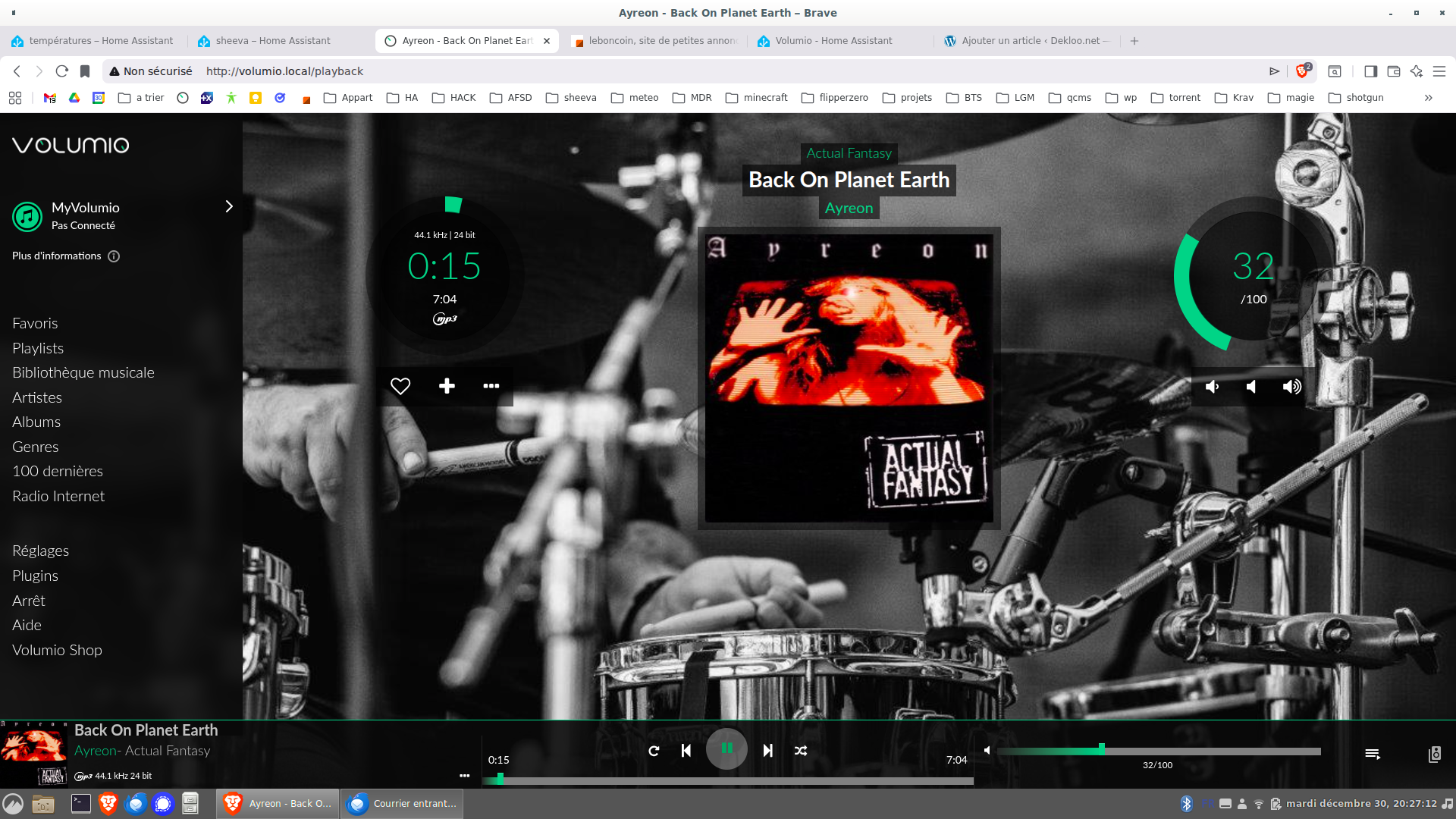Click the Ayreon artist link

click(x=849, y=209)
